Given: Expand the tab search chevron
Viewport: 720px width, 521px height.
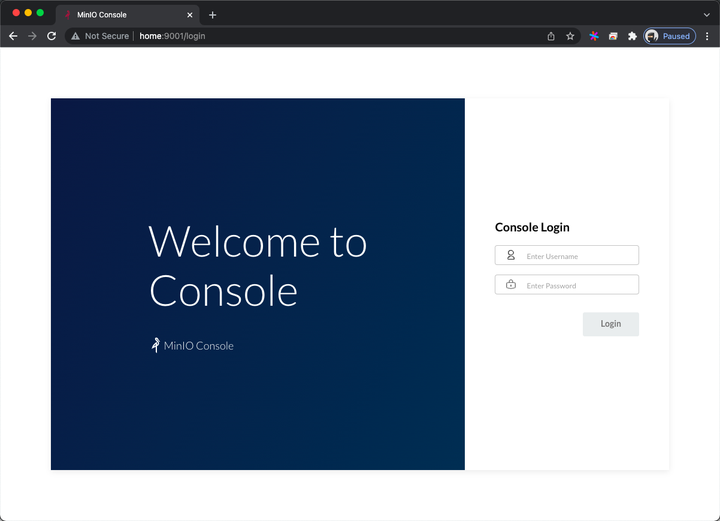Looking at the screenshot, I should (x=707, y=15).
